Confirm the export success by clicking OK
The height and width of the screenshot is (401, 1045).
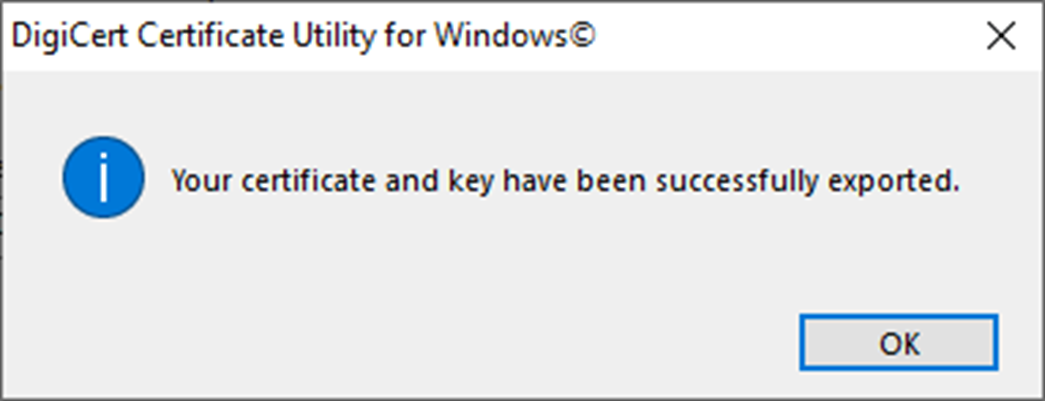pyautogui.click(x=898, y=342)
